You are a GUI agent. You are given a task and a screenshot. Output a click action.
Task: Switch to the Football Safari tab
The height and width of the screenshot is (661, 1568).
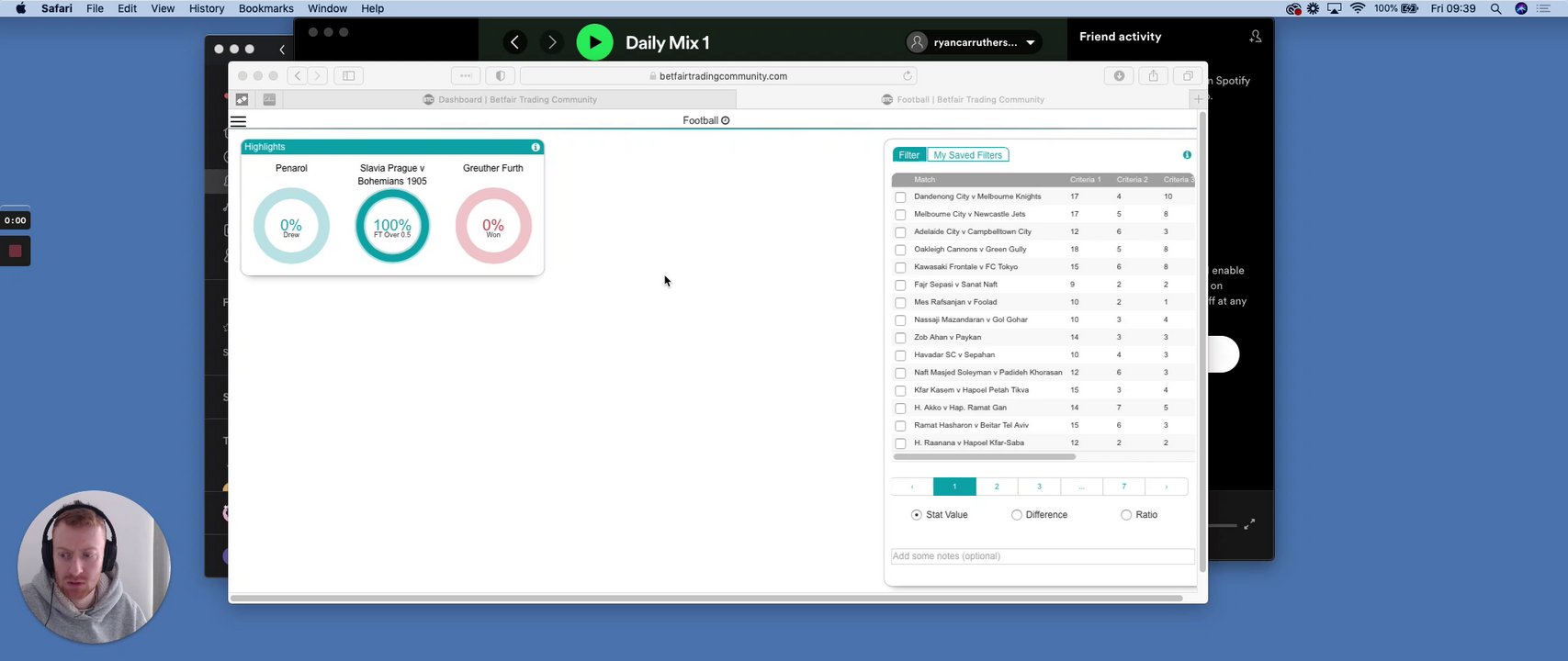tap(963, 99)
